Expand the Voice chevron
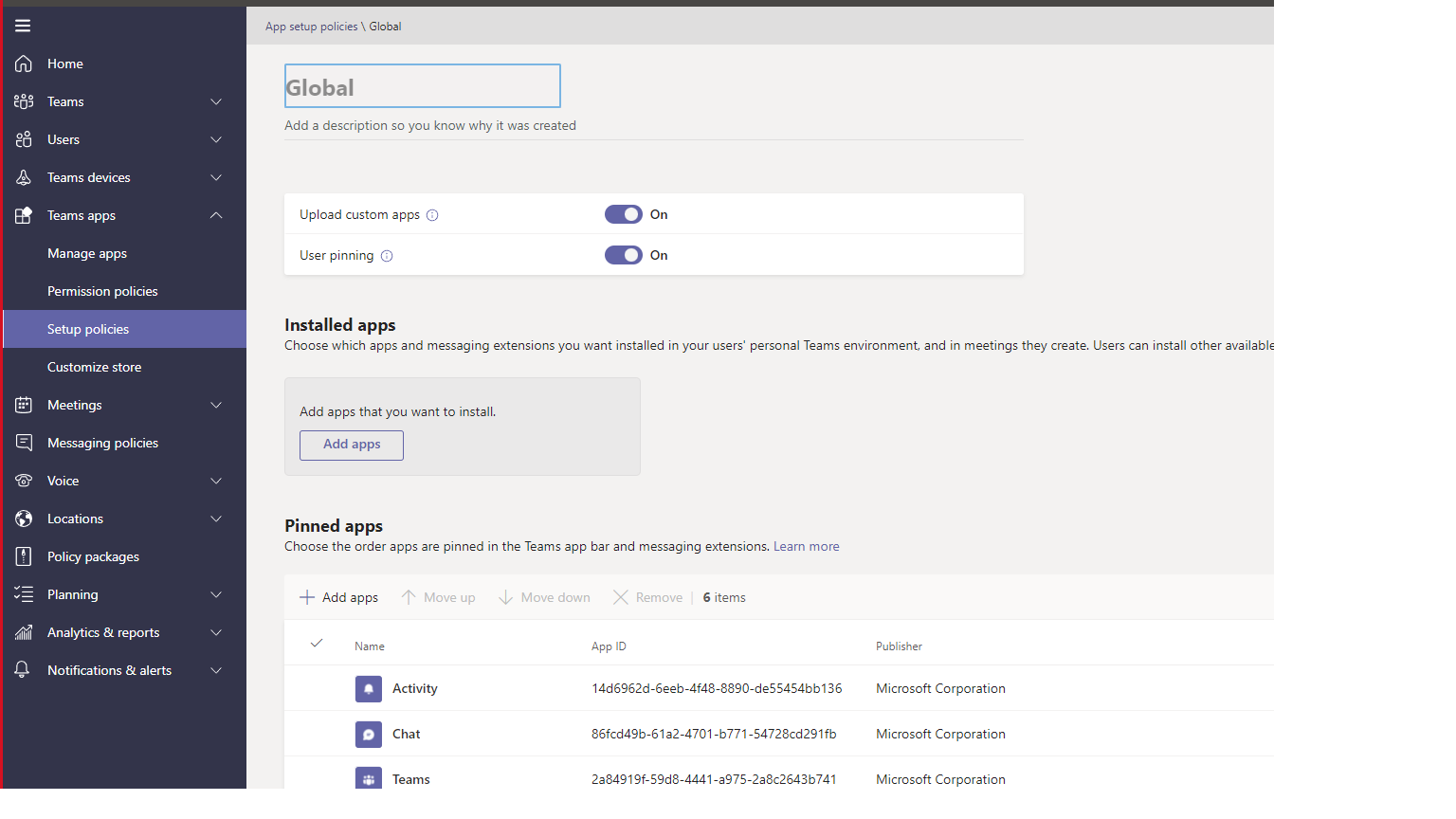 pos(216,481)
